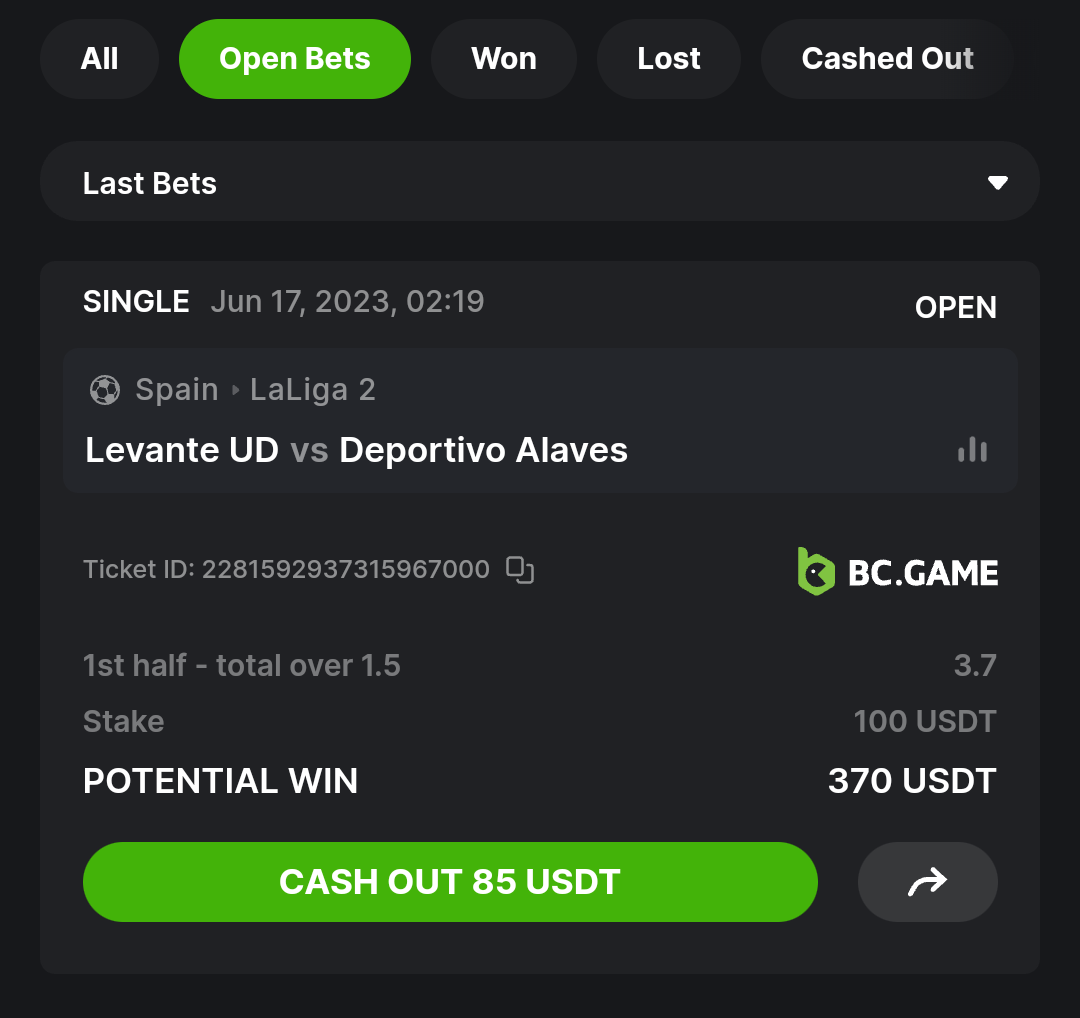Click the share arrow button
The height and width of the screenshot is (1018, 1080).
click(928, 882)
